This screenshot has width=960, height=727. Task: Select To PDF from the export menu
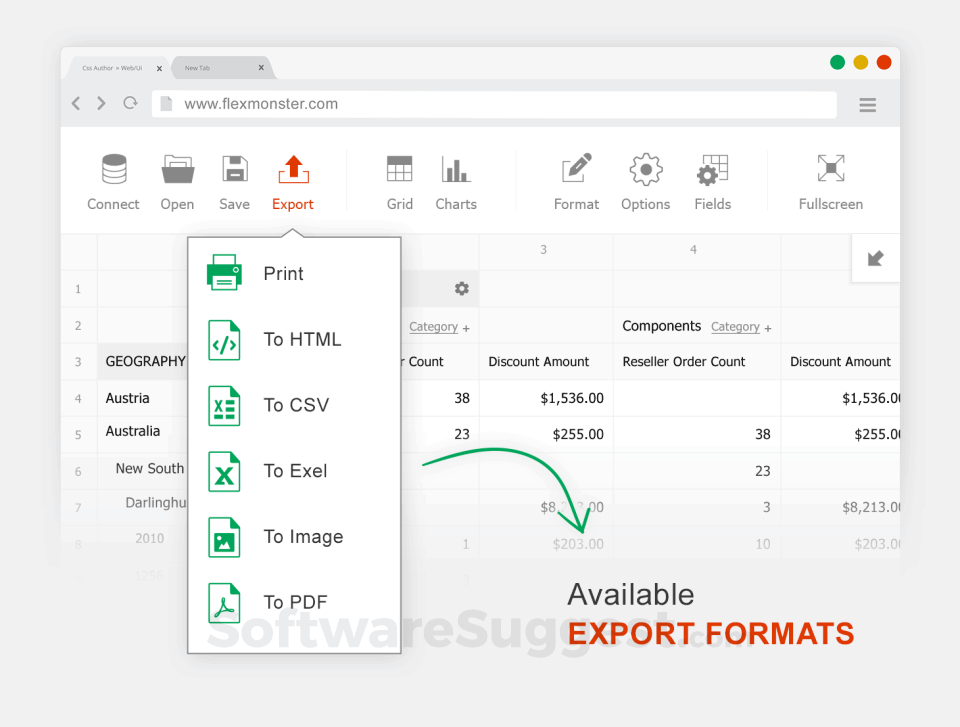tap(294, 602)
